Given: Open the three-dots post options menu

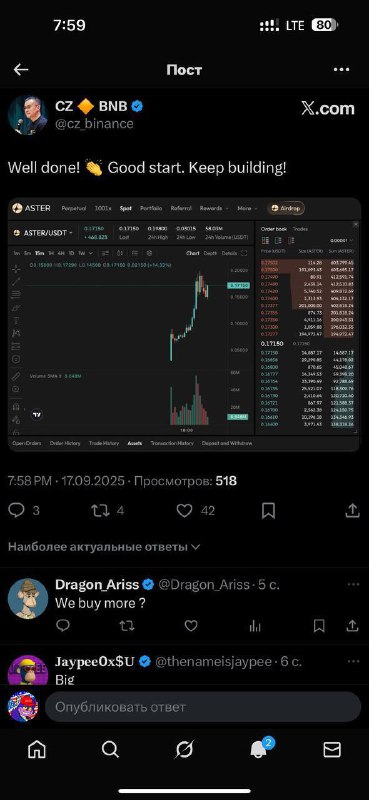Looking at the screenshot, I should [x=341, y=70].
